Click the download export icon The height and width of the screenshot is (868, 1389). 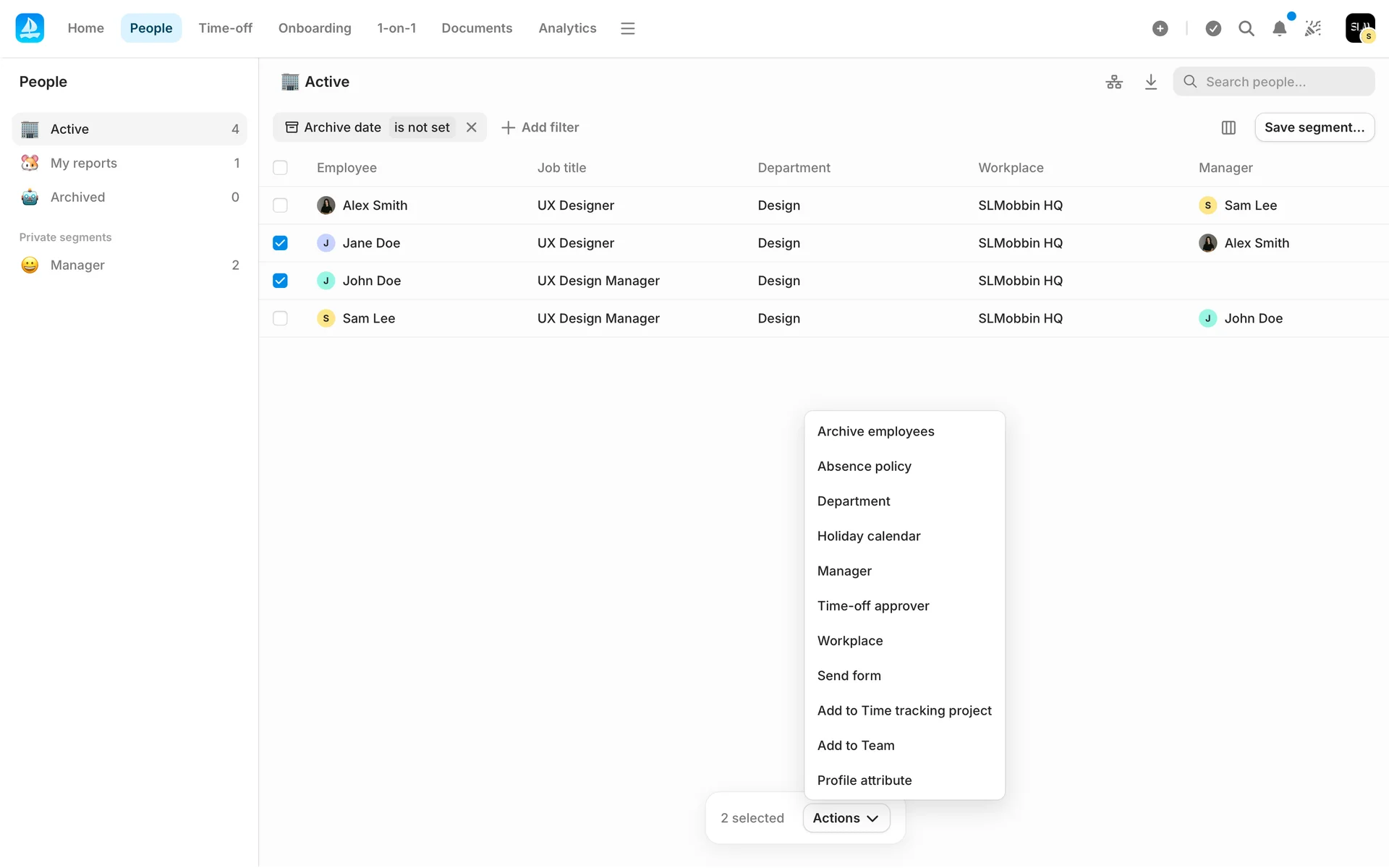click(1150, 82)
